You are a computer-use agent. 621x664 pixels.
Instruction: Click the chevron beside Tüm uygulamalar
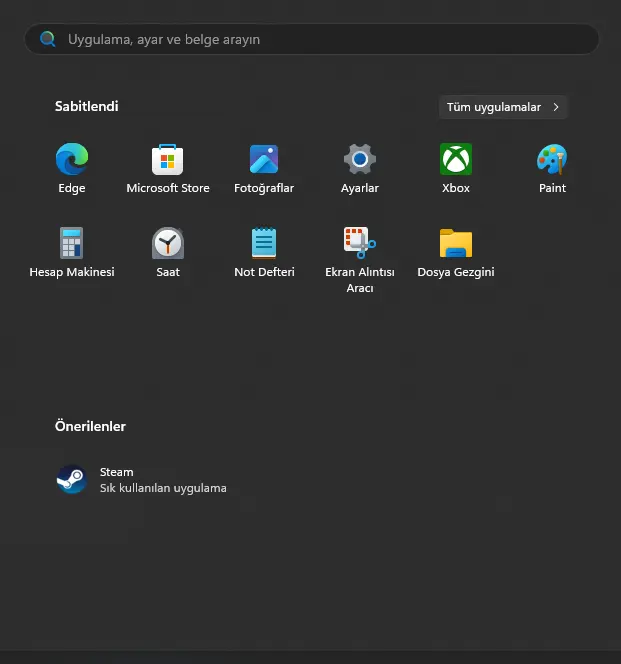point(556,107)
